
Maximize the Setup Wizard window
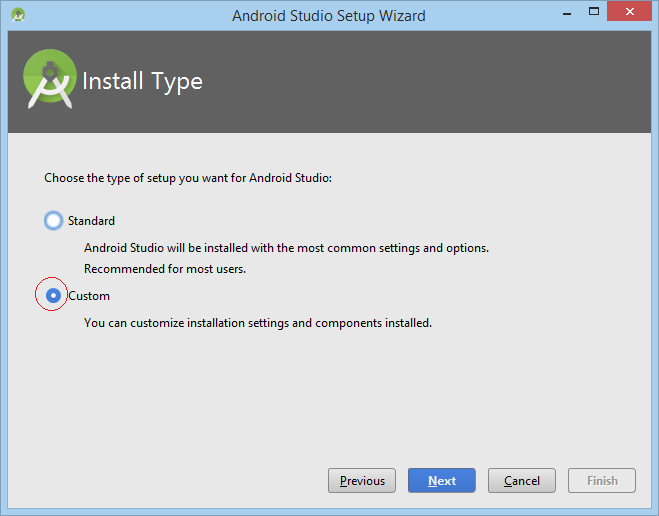(593, 12)
